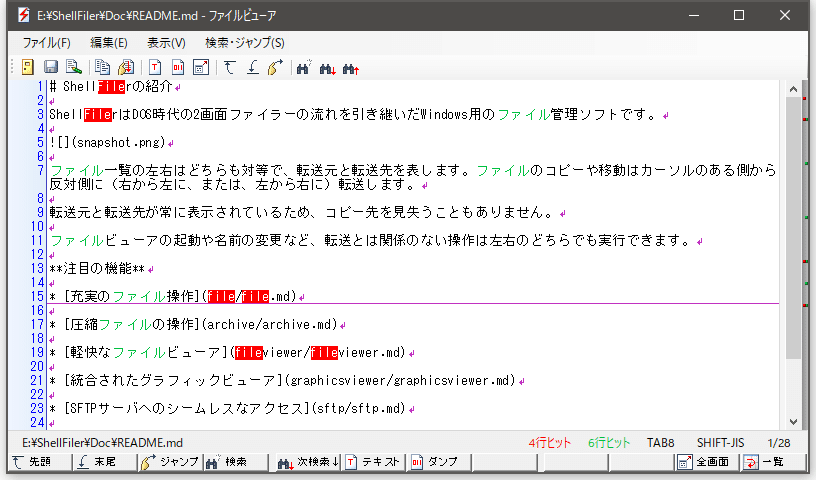The width and height of the screenshot is (816, 480).
Task: Click text '(graphicsviewer/graphicsviewer.md)' on line 21
Action: (x=400, y=381)
